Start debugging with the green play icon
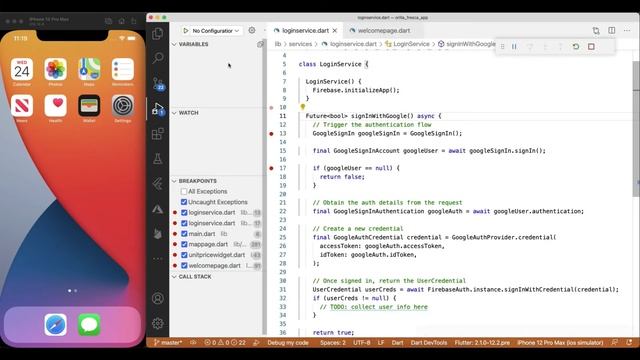640x360 pixels. (x=186, y=31)
